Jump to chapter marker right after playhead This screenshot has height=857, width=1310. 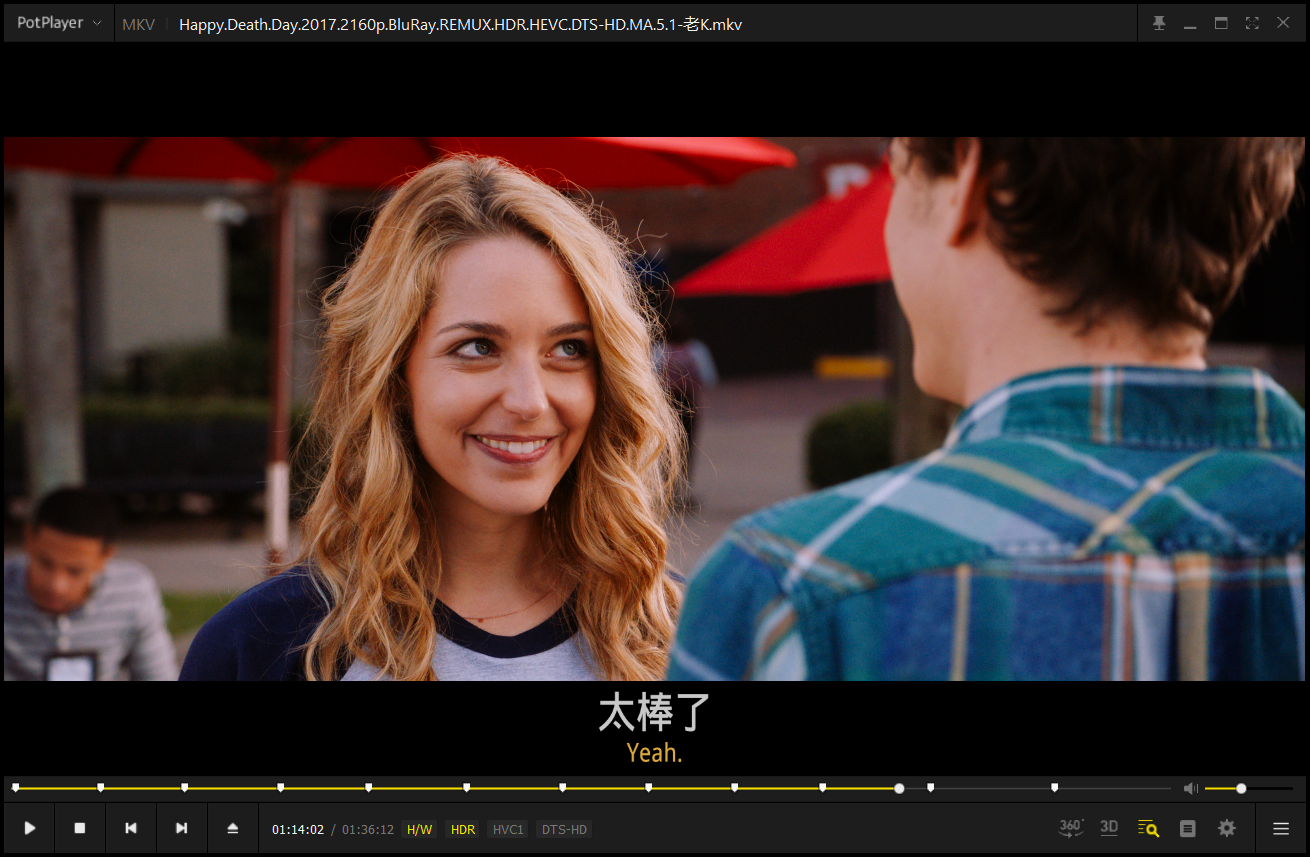point(931,788)
